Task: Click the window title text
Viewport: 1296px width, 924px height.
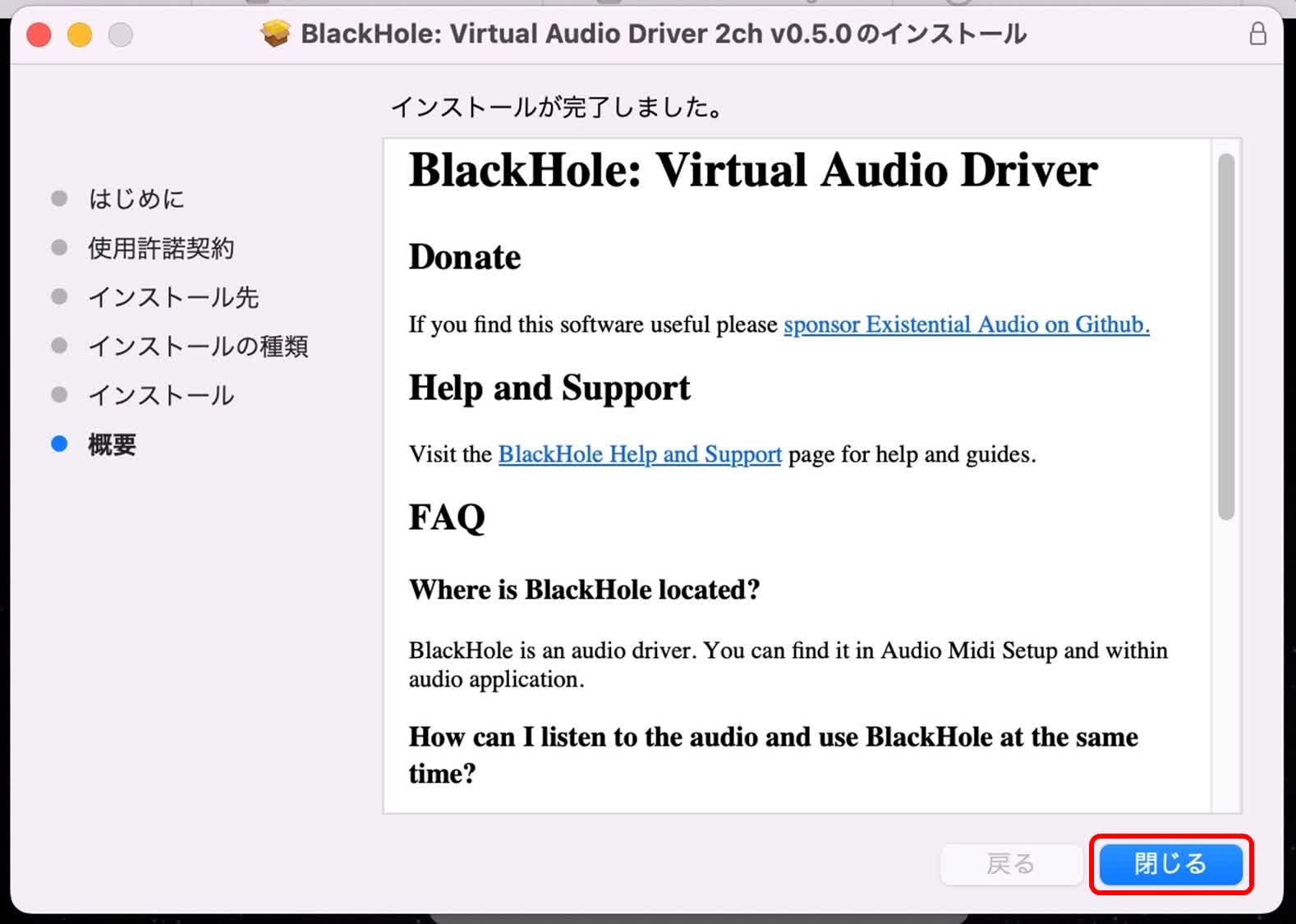Action: tap(664, 34)
